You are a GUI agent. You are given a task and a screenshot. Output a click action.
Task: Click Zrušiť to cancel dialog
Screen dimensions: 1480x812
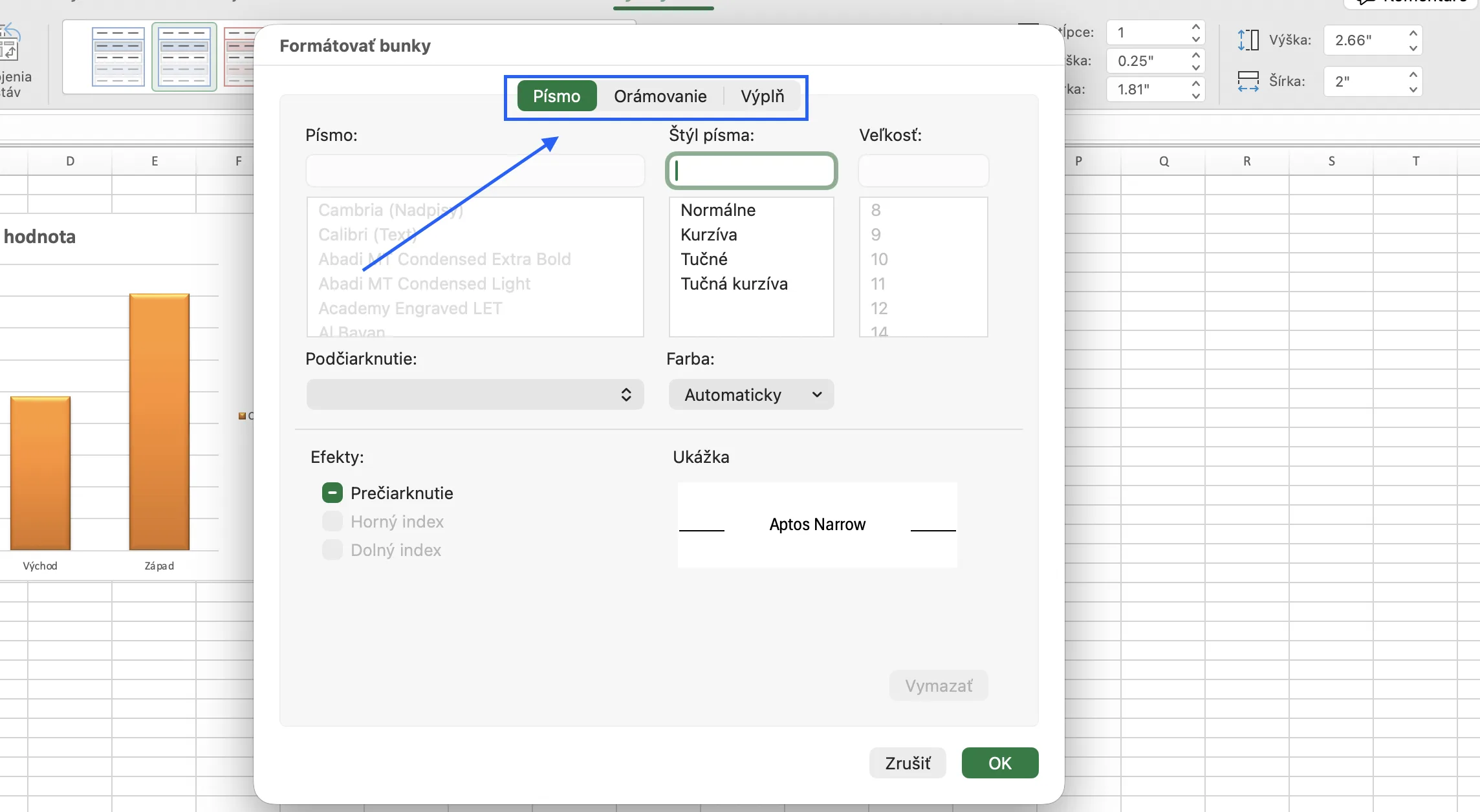click(908, 764)
